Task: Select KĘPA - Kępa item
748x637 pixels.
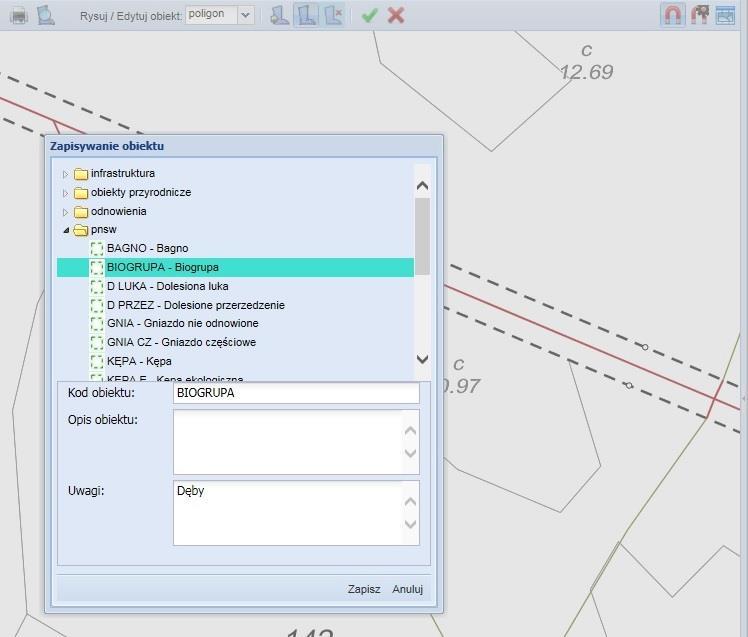Action: pyautogui.click(x=235, y=361)
